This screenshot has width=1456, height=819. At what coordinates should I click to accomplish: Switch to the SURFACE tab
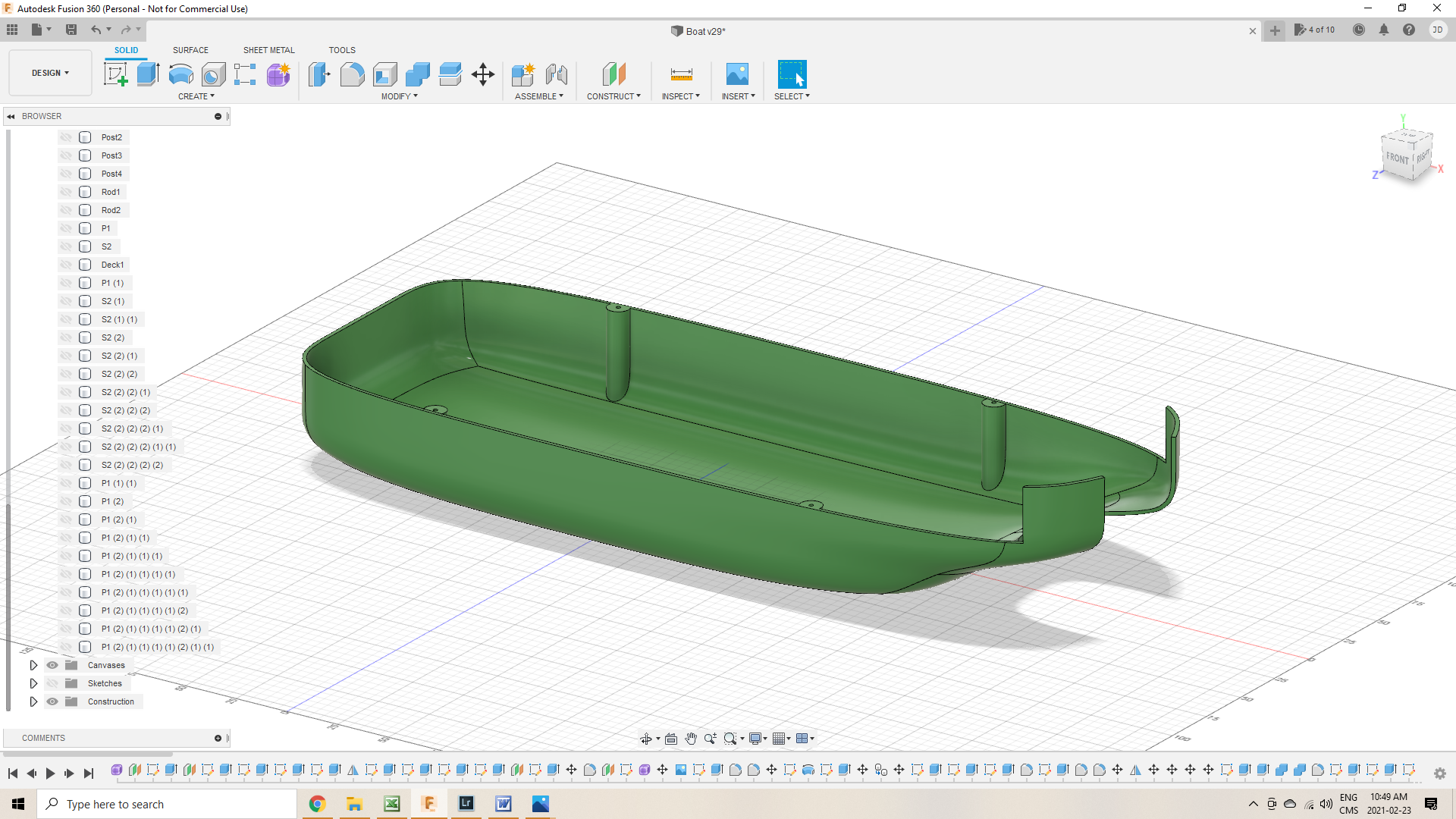click(190, 50)
